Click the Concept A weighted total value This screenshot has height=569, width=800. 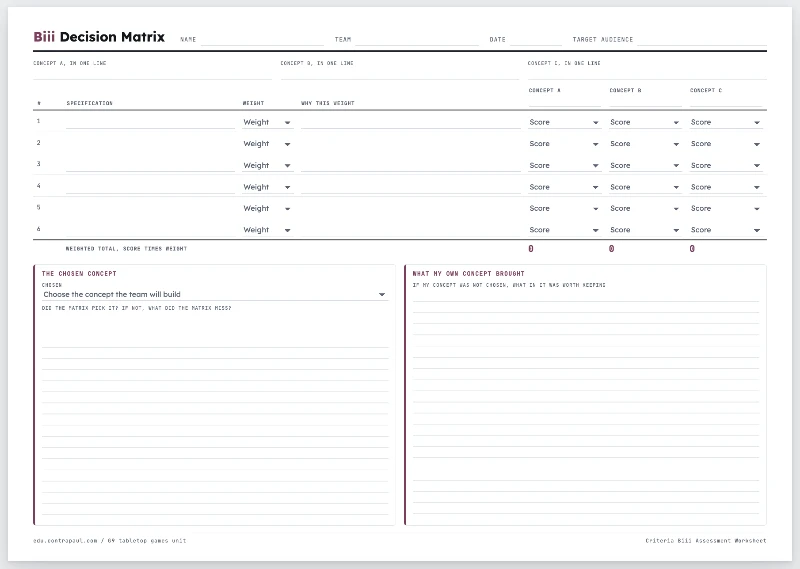(531, 249)
